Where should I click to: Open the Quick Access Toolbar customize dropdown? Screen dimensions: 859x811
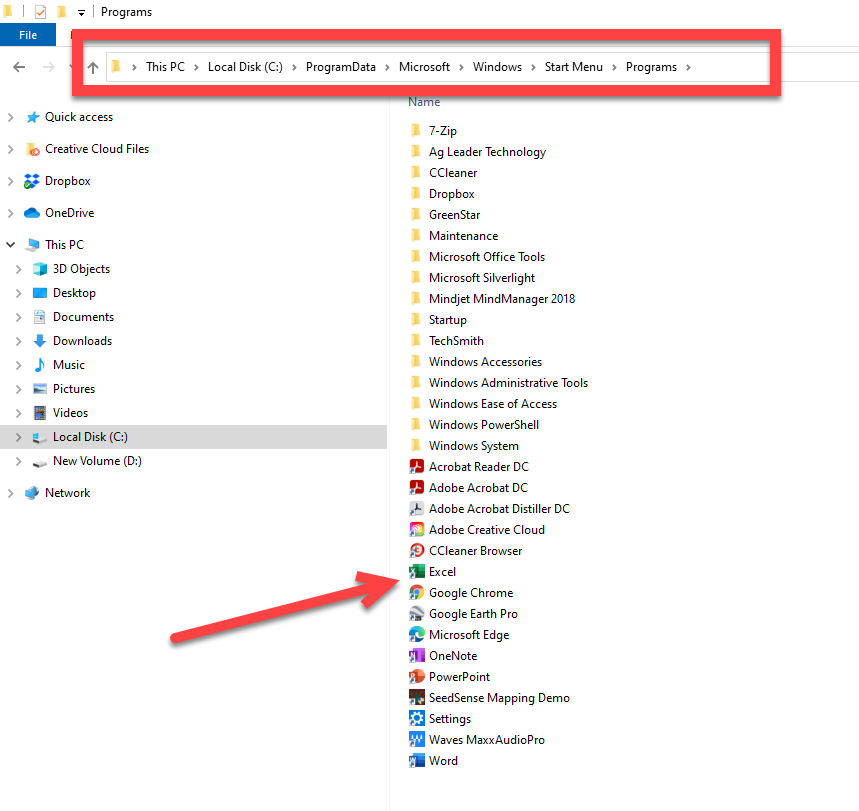point(80,11)
